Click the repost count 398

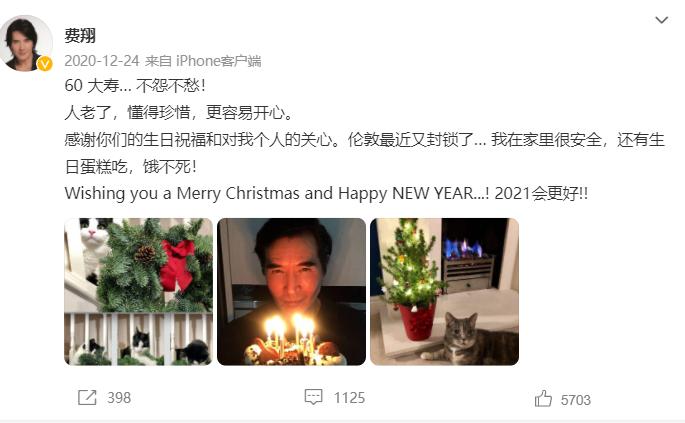point(119,398)
